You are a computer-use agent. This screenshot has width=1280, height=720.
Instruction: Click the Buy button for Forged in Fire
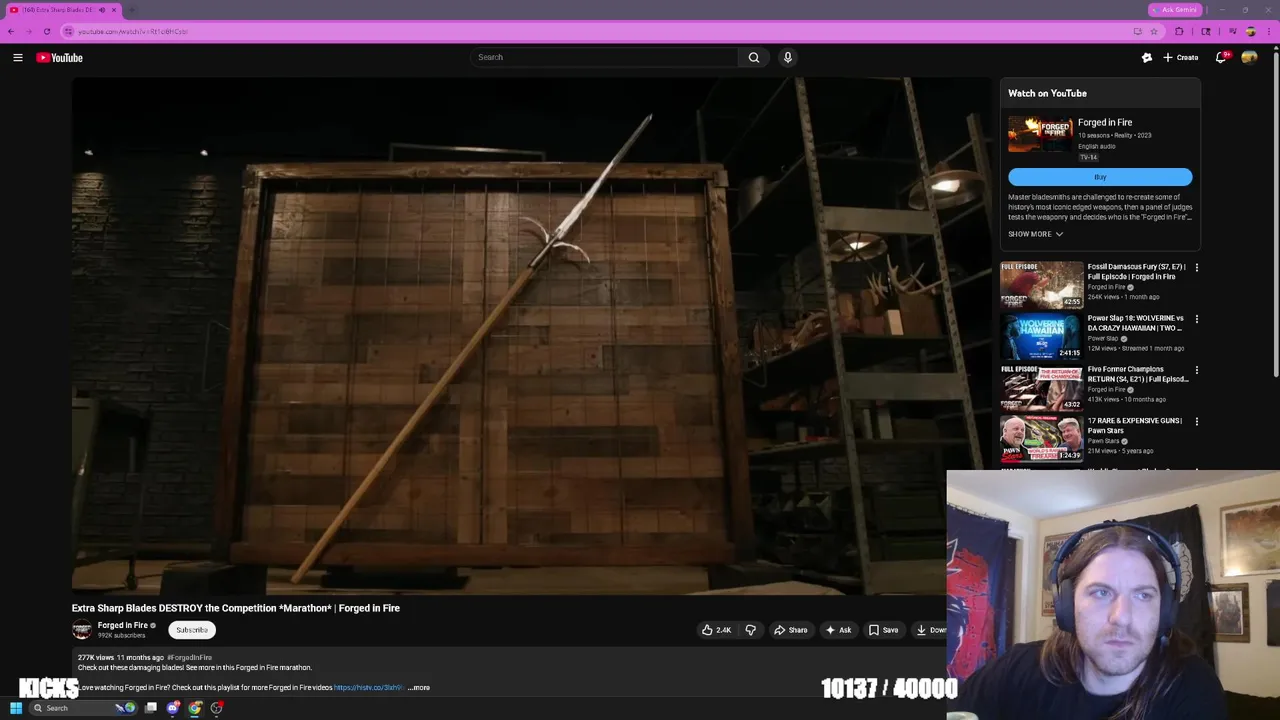click(1100, 177)
